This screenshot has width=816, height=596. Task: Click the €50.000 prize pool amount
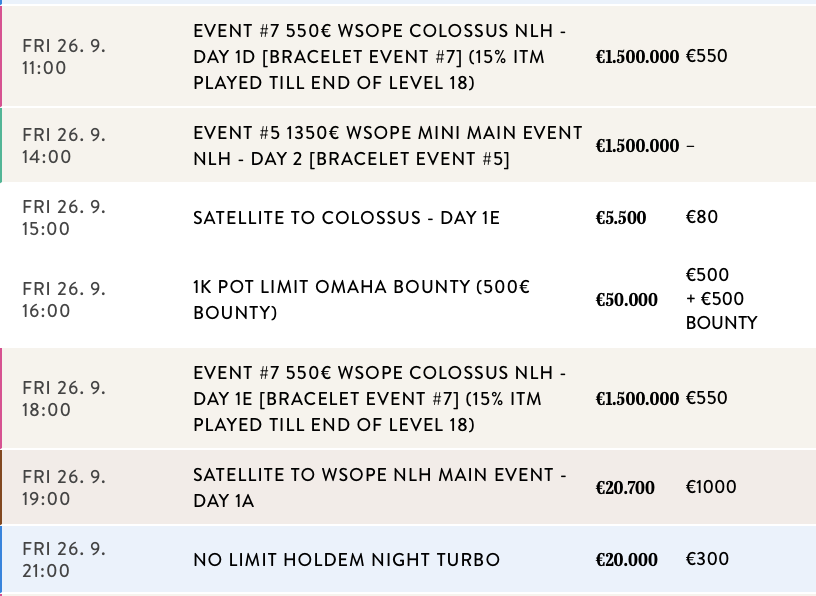tap(627, 300)
